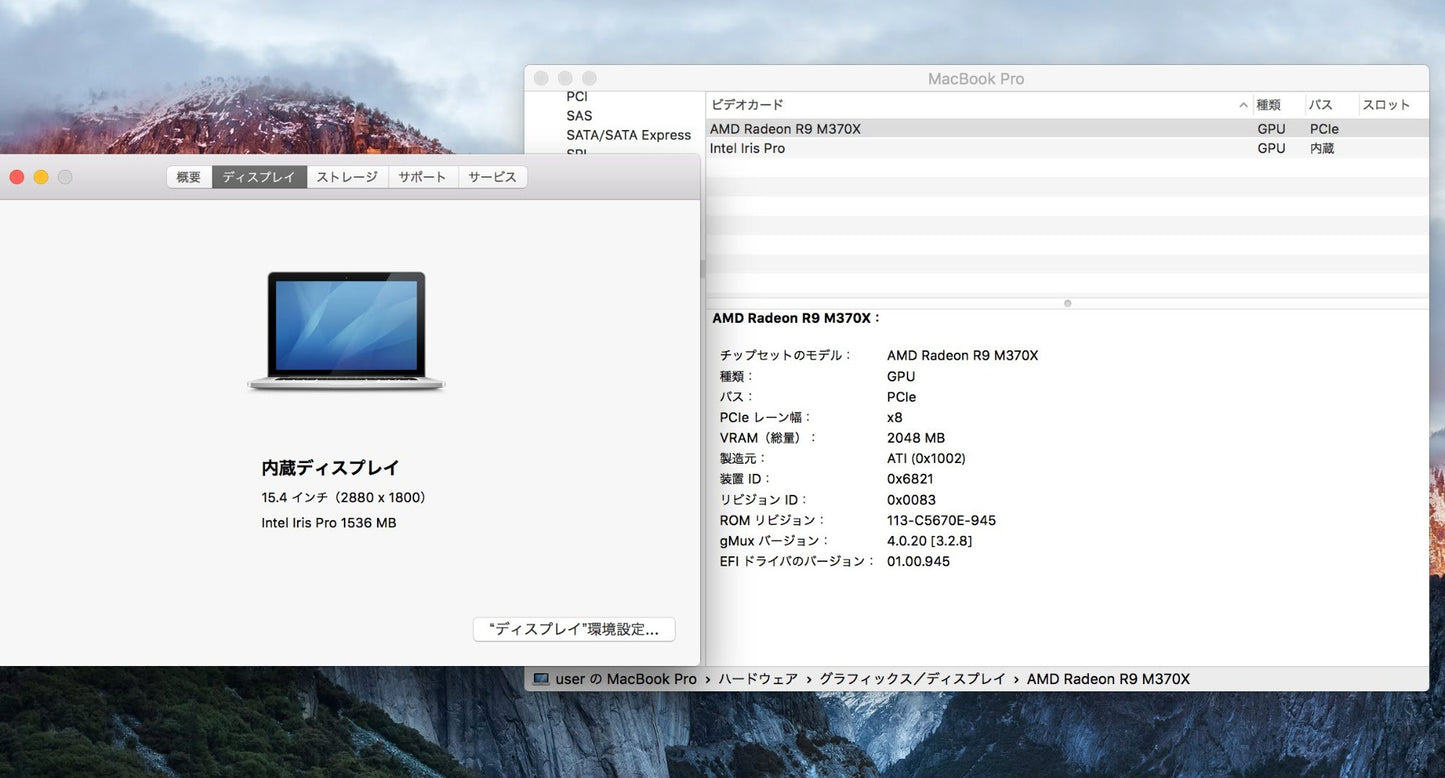Open the サポート tab
This screenshot has width=1445, height=778.
coord(422,177)
